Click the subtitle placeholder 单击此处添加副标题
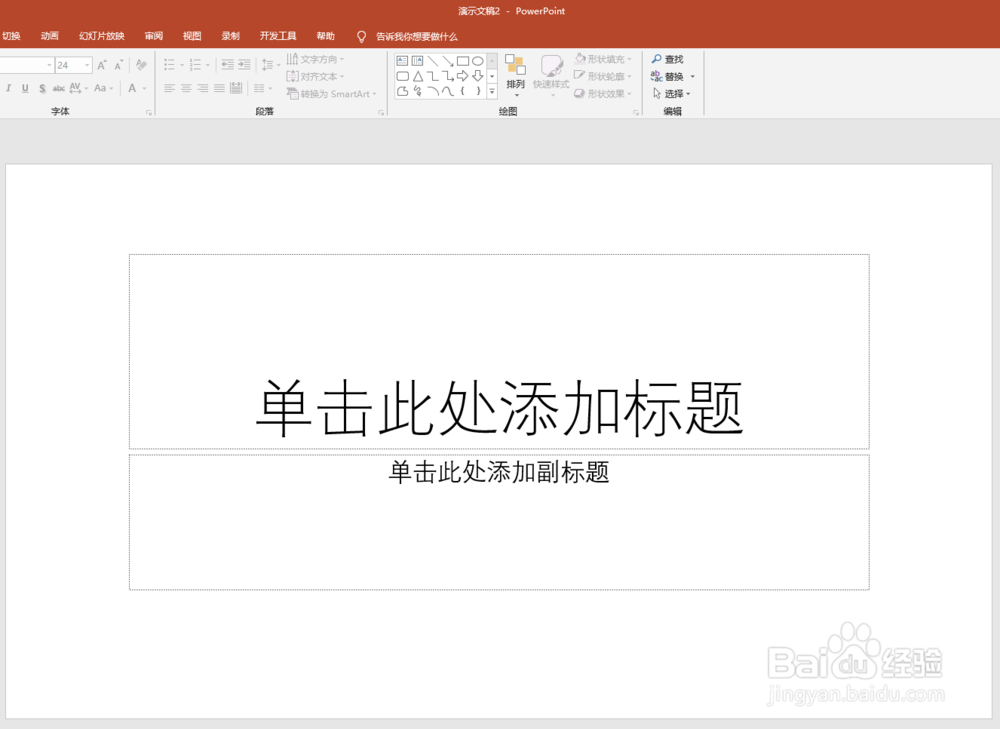The width and height of the screenshot is (1000, 729). (499, 474)
